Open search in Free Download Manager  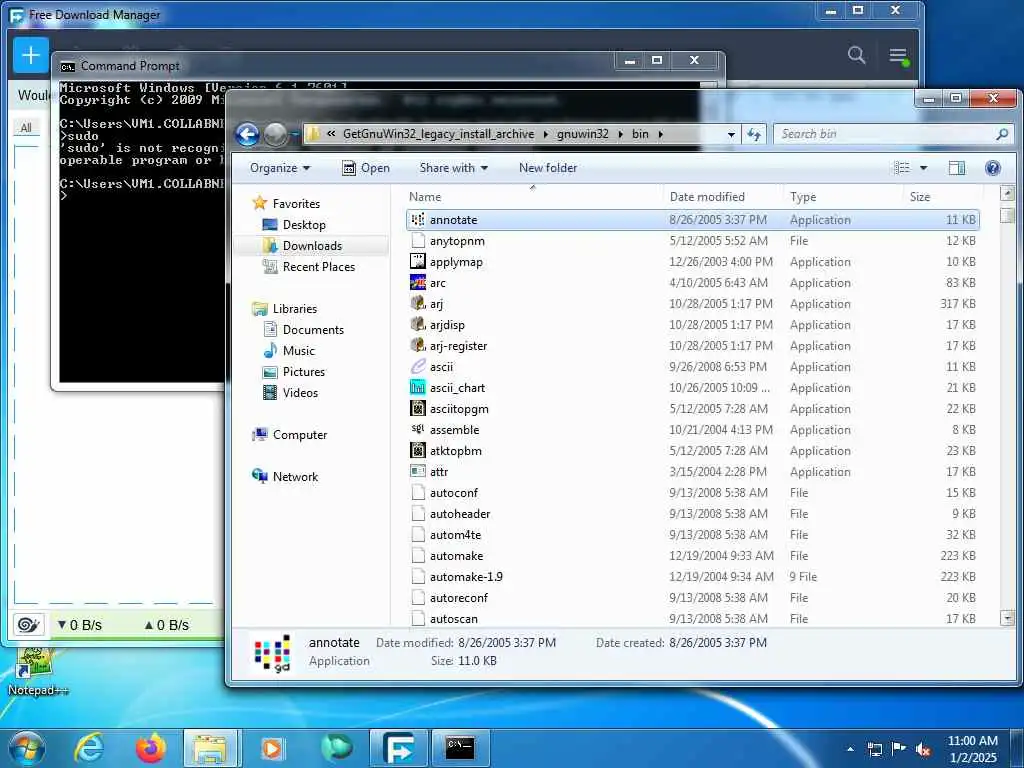click(x=857, y=55)
